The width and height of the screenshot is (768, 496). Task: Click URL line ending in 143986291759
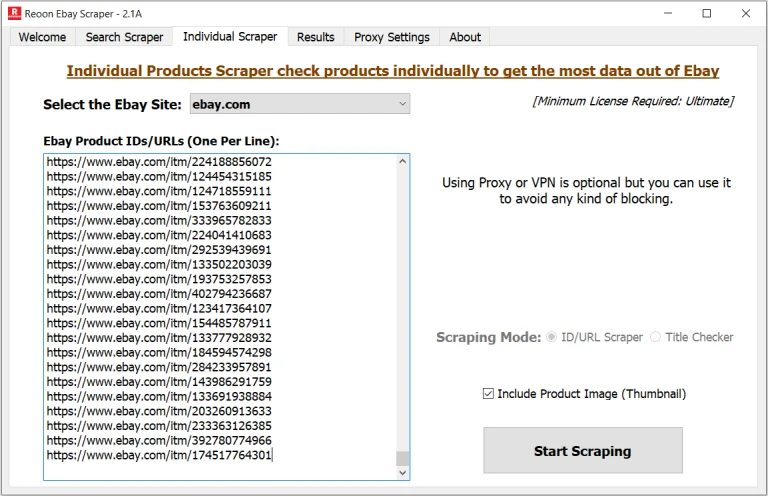point(159,382)
